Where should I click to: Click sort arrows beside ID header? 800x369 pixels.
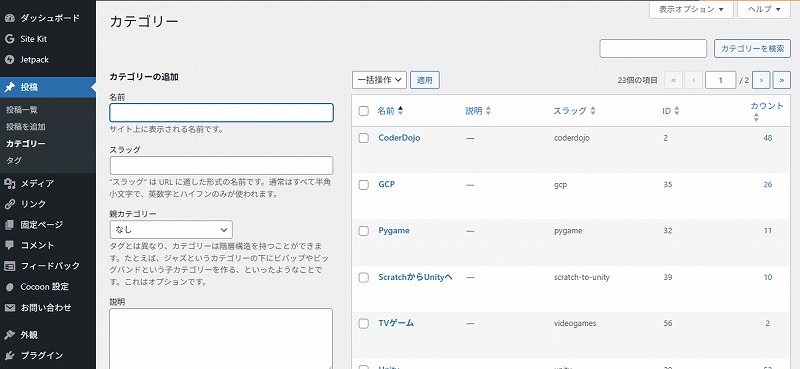click(677, 111)
